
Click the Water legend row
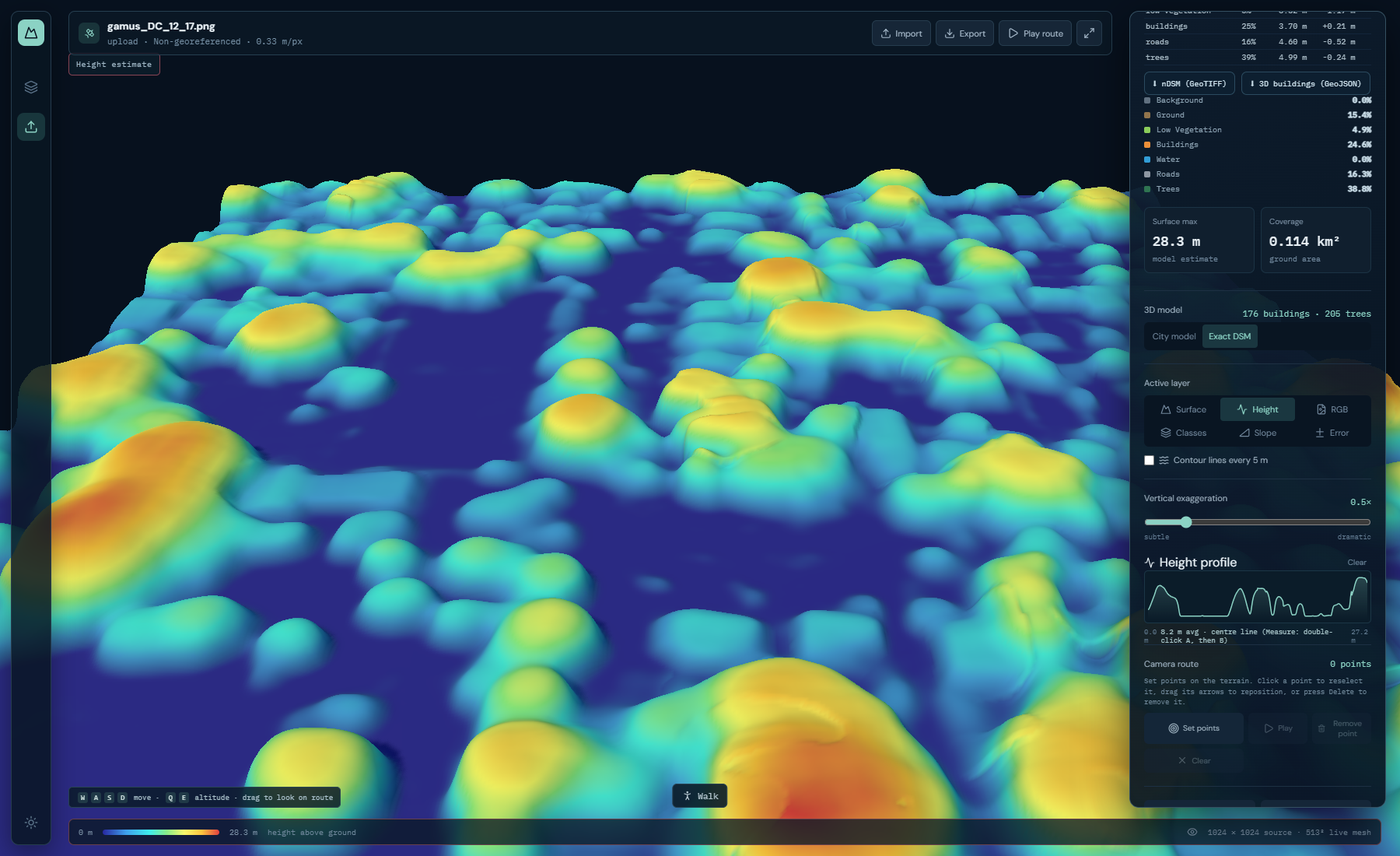[1258, 160]
